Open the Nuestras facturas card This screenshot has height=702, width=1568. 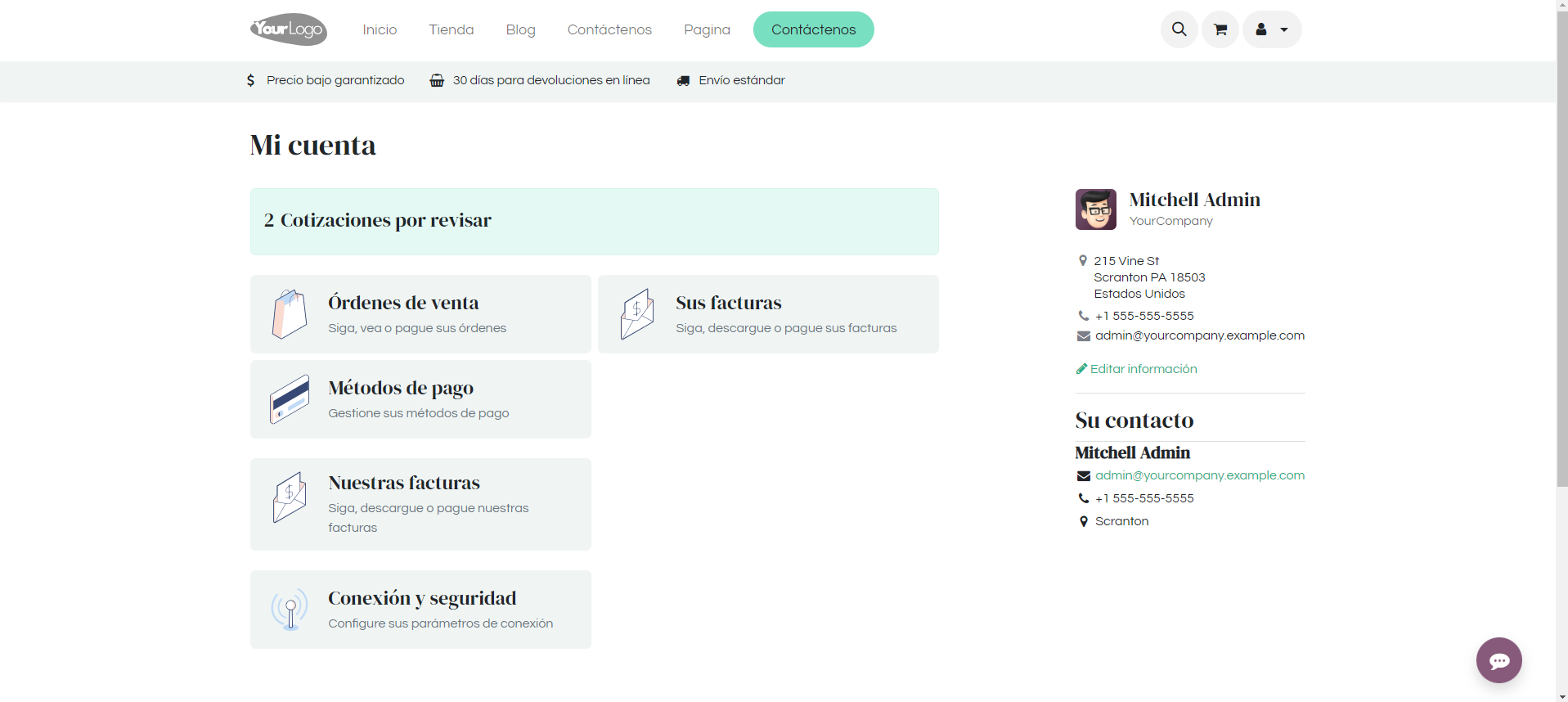420,504
